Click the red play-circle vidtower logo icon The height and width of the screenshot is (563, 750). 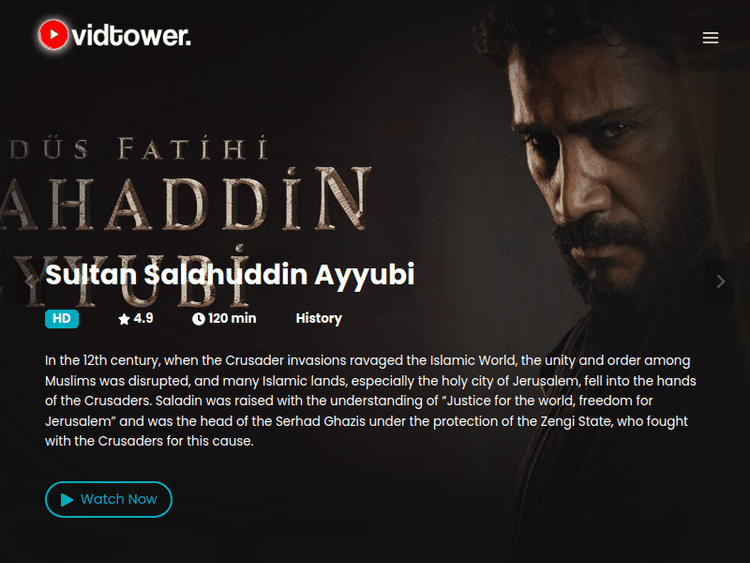tap(53, 34)
